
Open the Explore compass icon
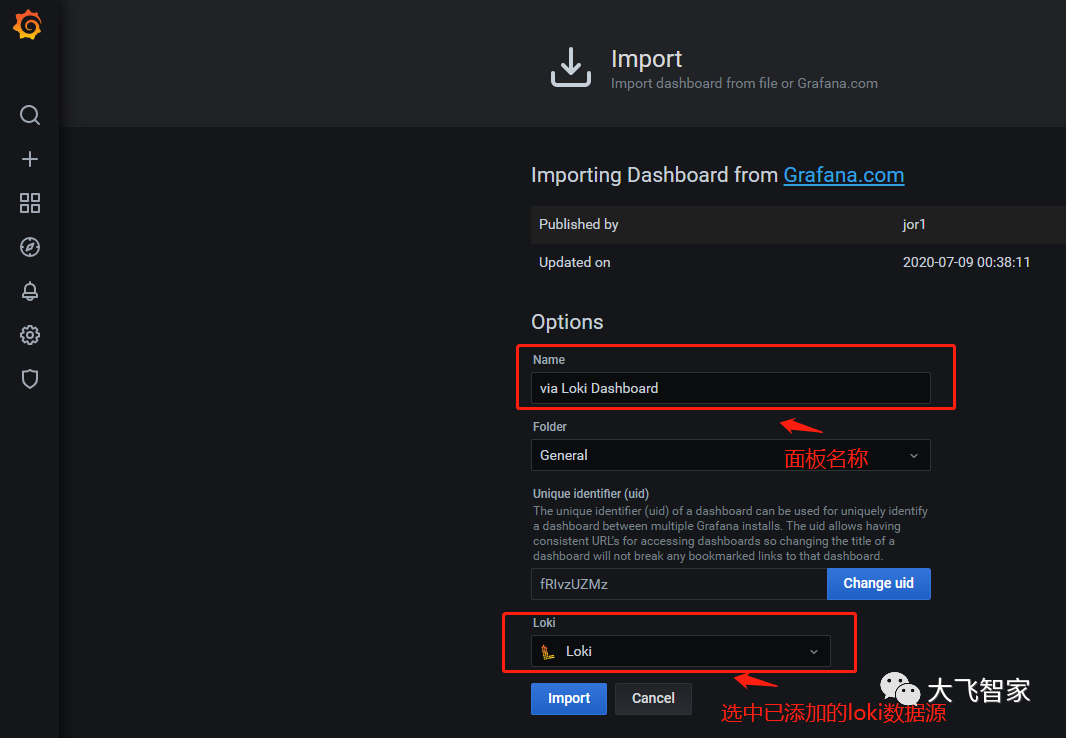(29, 247)
